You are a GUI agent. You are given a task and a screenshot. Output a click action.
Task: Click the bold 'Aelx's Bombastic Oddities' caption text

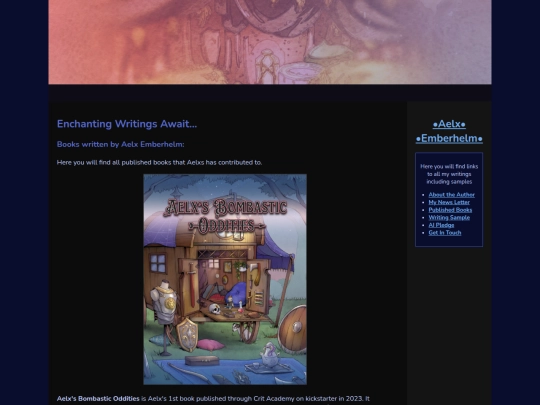coord(98,398)
